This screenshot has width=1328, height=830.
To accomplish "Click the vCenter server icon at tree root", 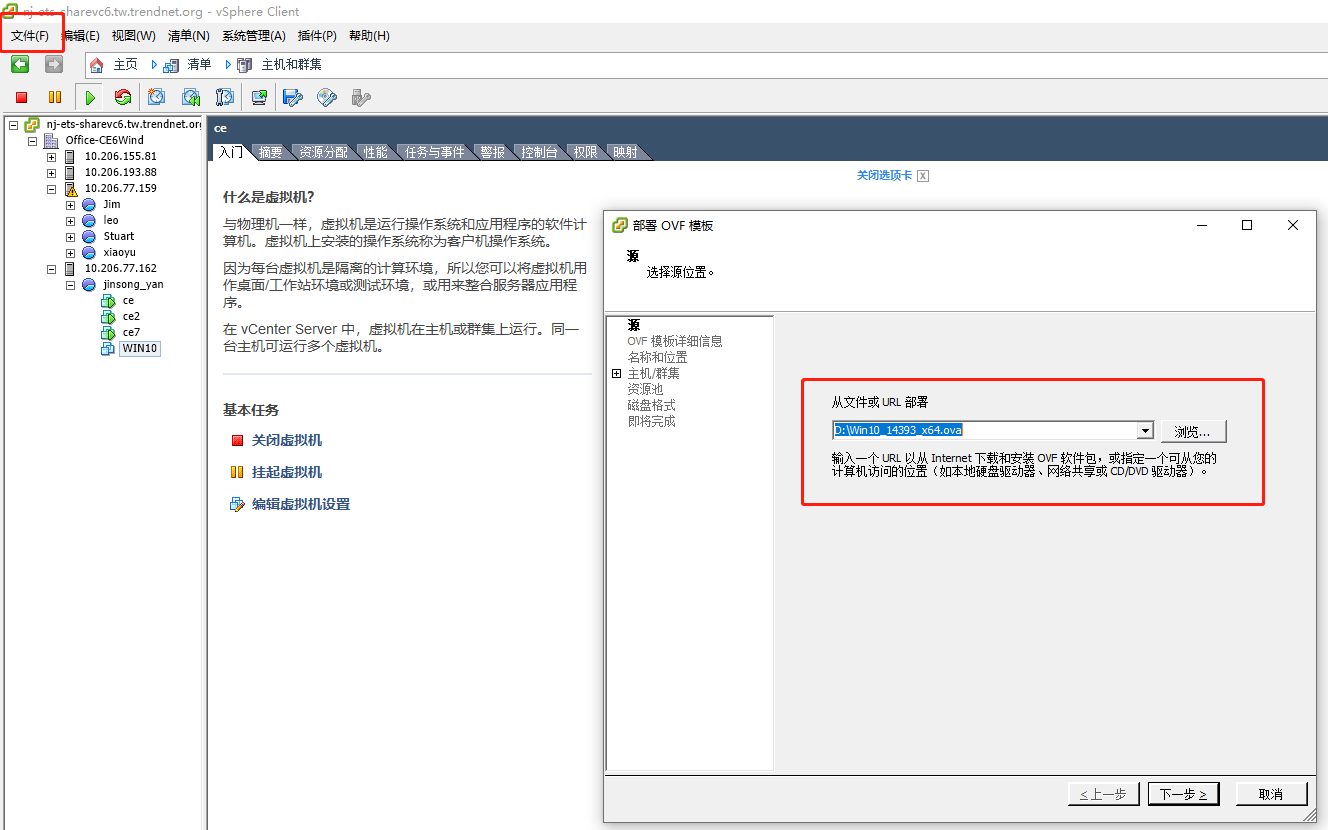I will point(32,125).
